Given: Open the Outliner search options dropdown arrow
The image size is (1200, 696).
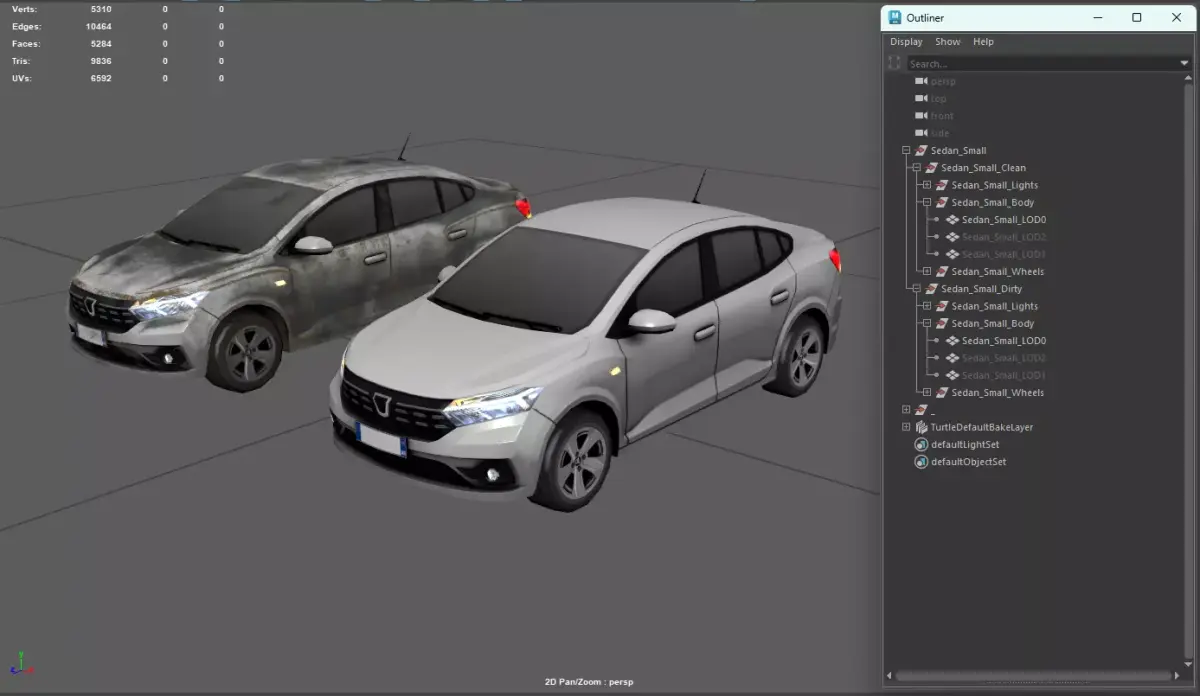Looking at the screenshot, I should [x=1185, y=64].
